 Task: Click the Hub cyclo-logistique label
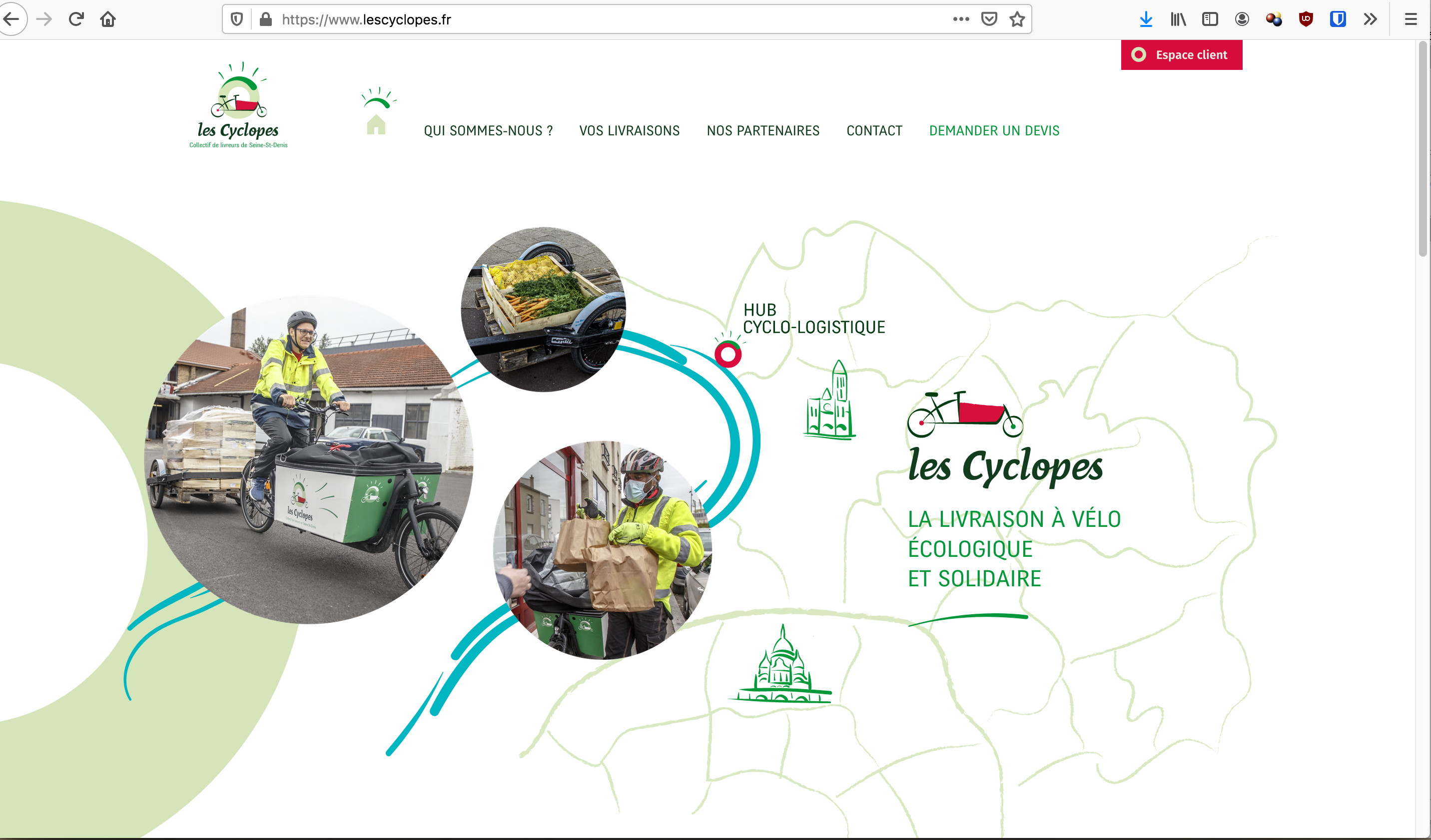(814, 319)
